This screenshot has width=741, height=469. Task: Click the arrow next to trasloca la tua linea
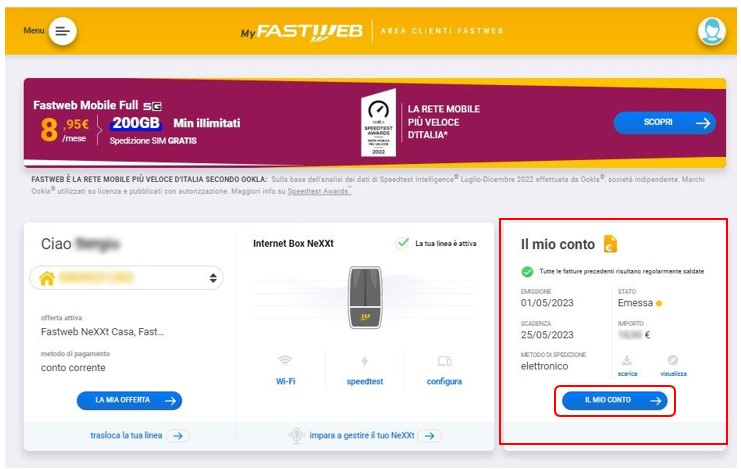178,436
